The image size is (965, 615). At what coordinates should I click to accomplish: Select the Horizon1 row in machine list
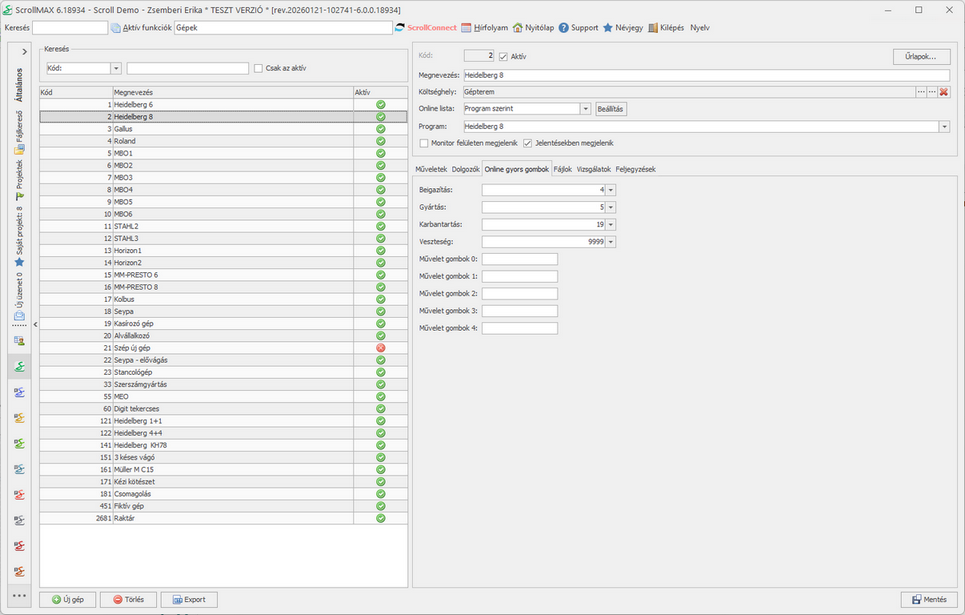[x=127, y=250]
